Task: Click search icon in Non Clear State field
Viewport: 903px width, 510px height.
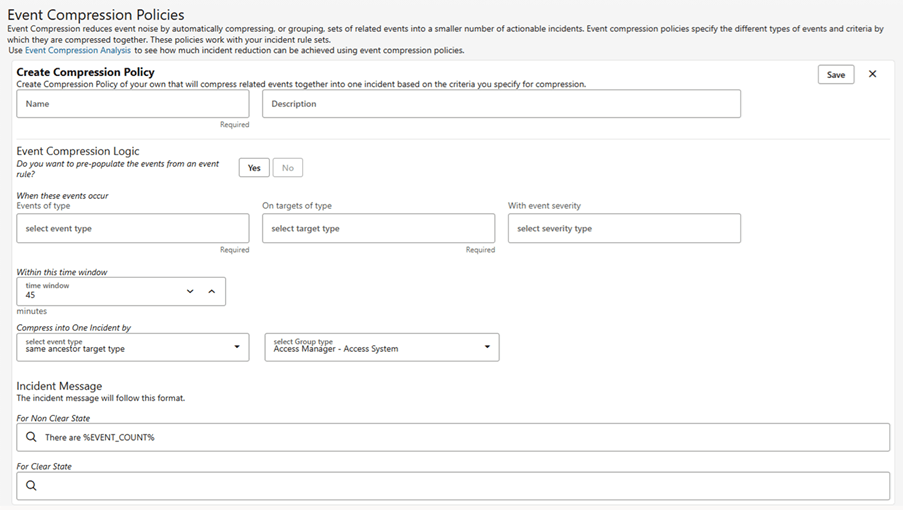Action: tap(31, 437)
